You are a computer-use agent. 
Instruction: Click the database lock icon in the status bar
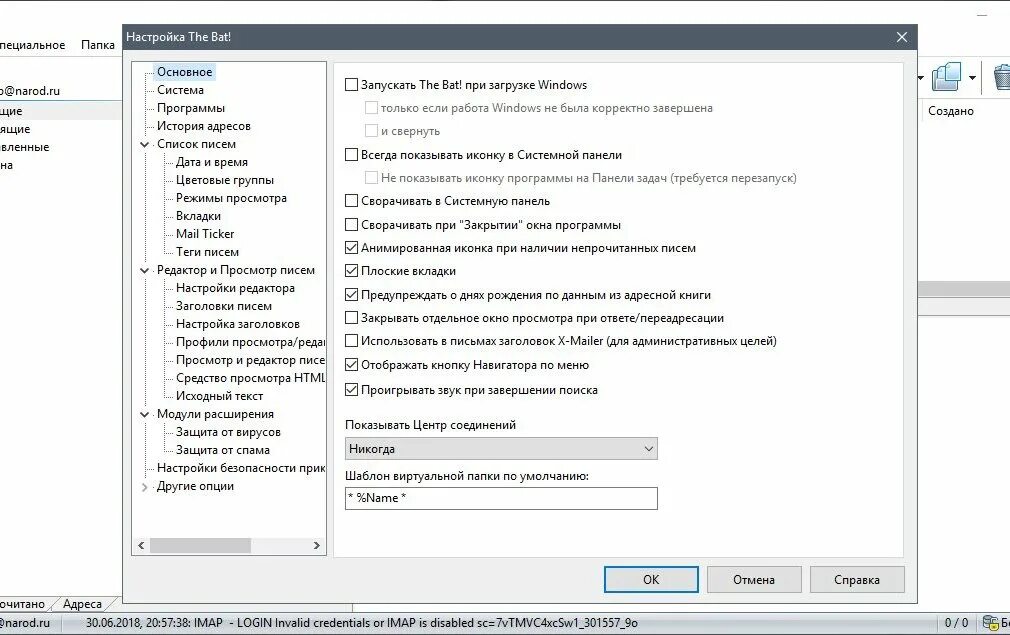(990, 622)
